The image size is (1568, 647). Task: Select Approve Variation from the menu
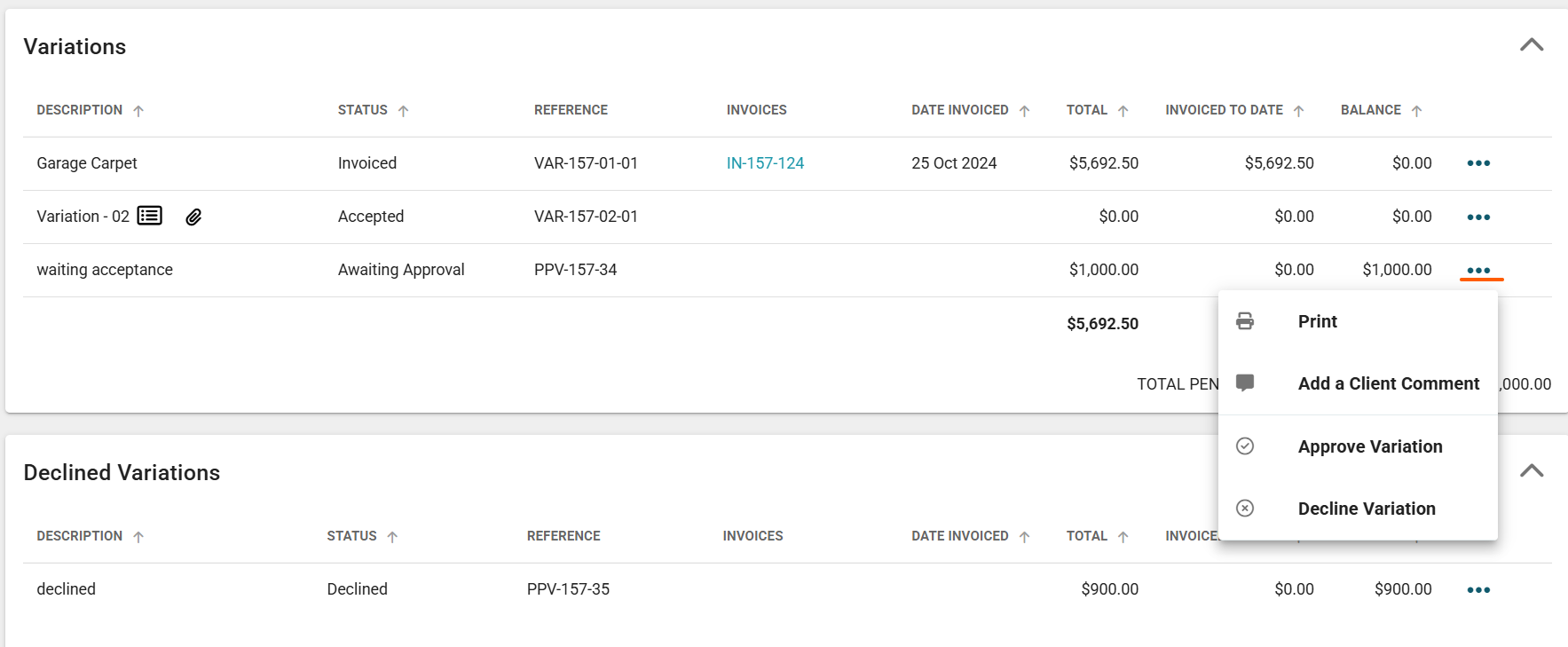click(1369, 446)
